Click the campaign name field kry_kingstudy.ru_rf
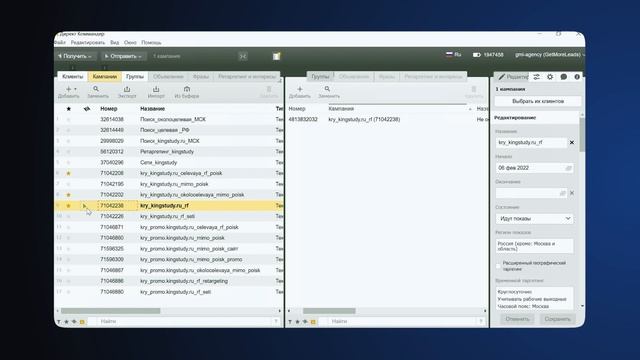Image resolution: width=640 pixels, height=360 pixels. tap(531, 142)
